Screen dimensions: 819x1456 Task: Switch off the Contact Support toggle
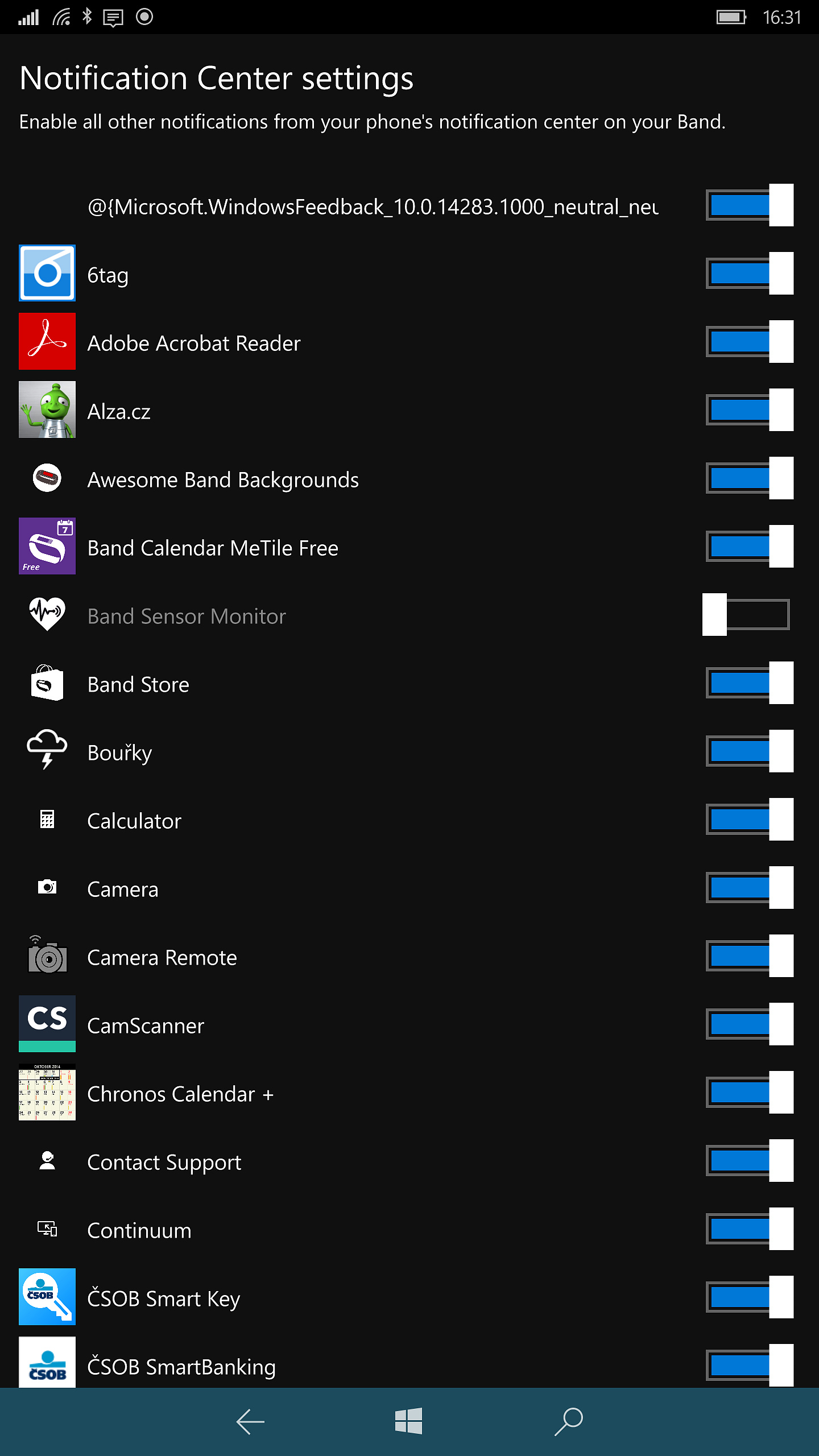pos(750,1160)
